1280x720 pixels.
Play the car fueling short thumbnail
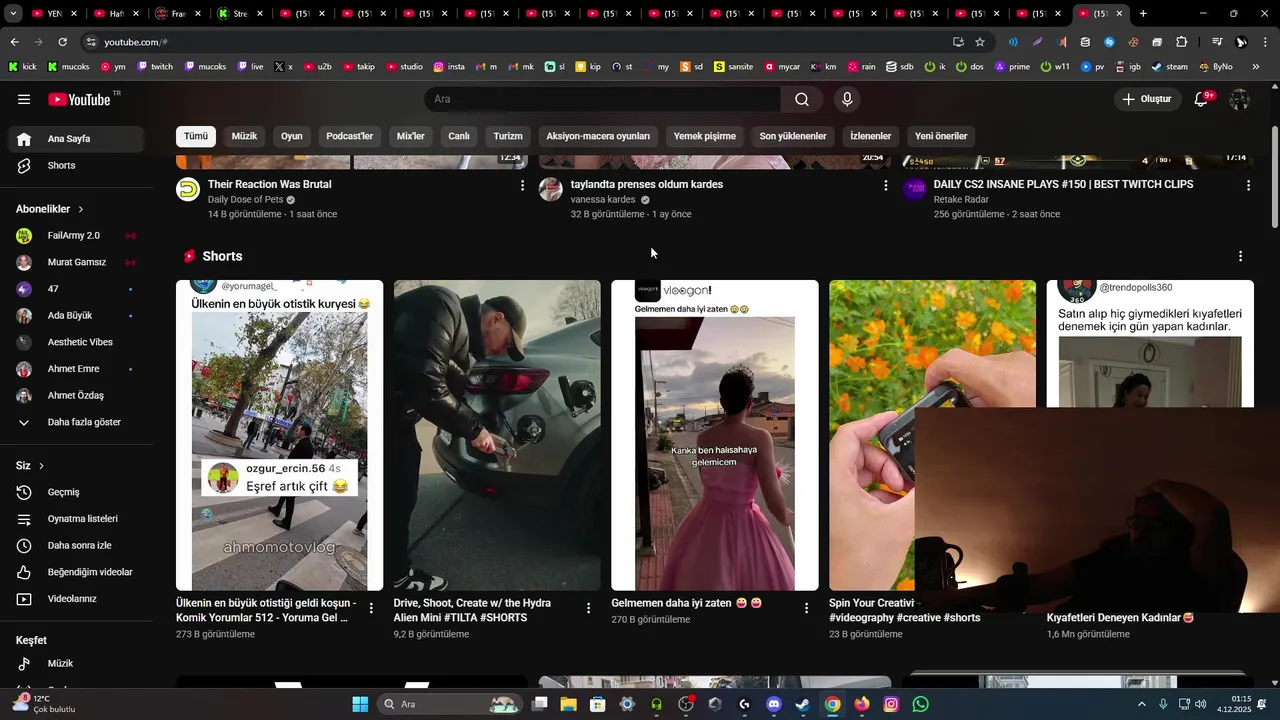tap(497, 435)
